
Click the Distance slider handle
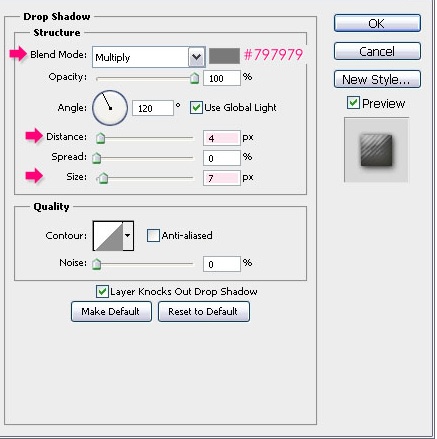pos(100,138)
